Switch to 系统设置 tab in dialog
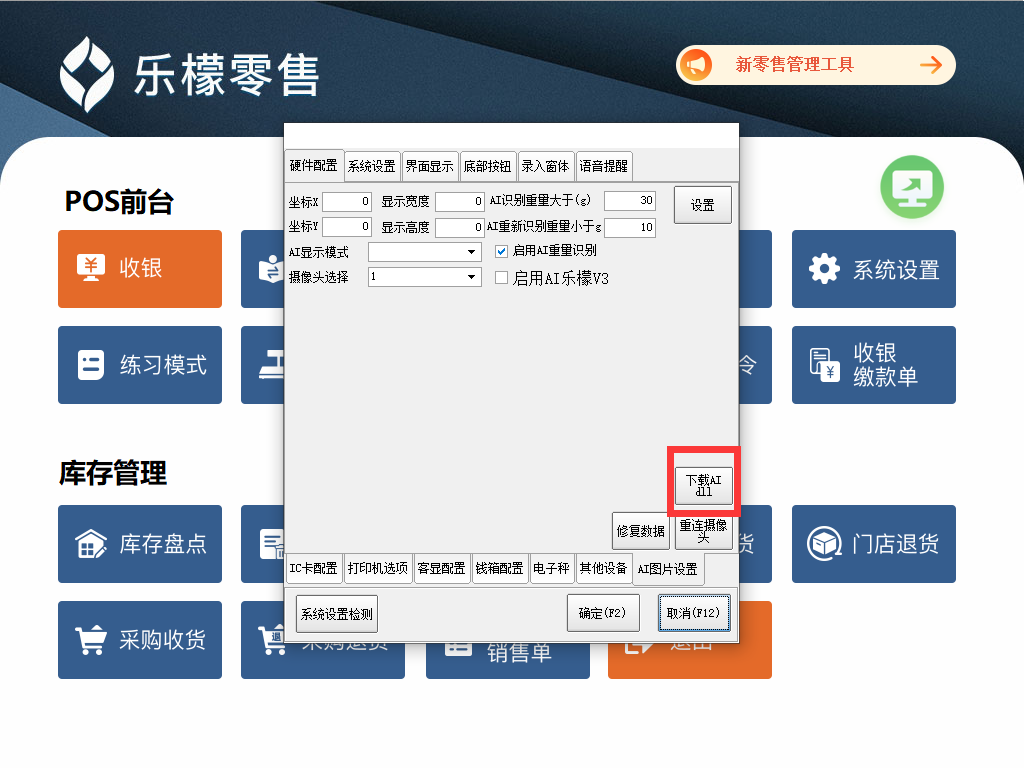This screenshot has height=768, width=1024. [372, 167]
